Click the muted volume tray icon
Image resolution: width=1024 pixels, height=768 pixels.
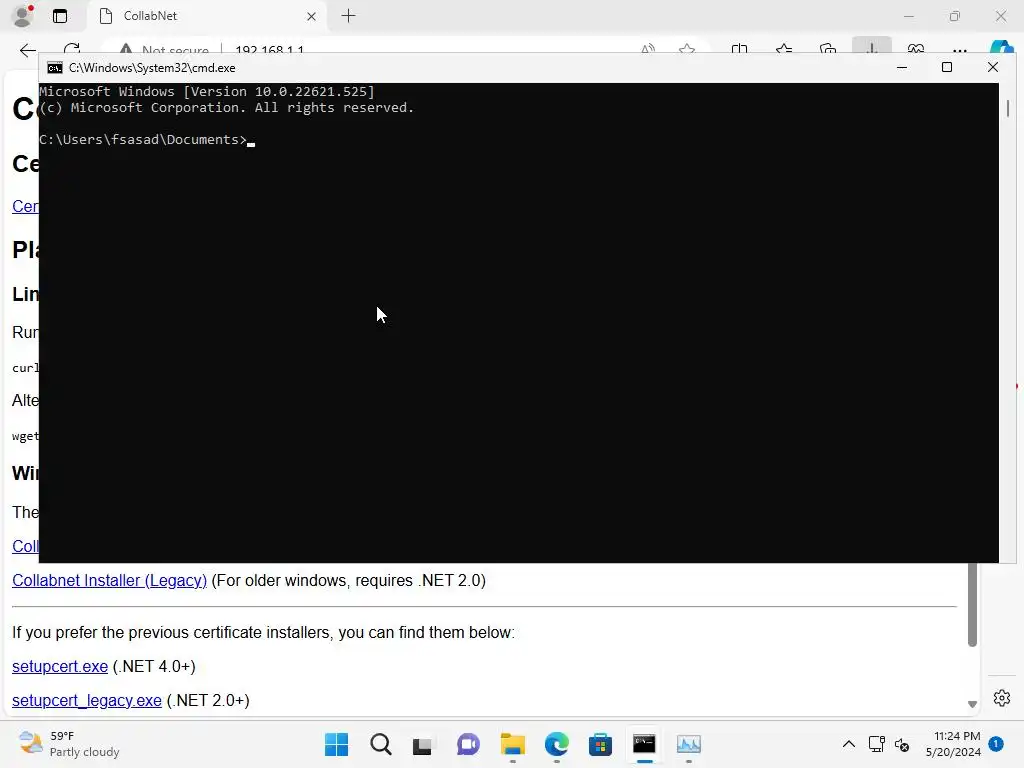[902, 744]
